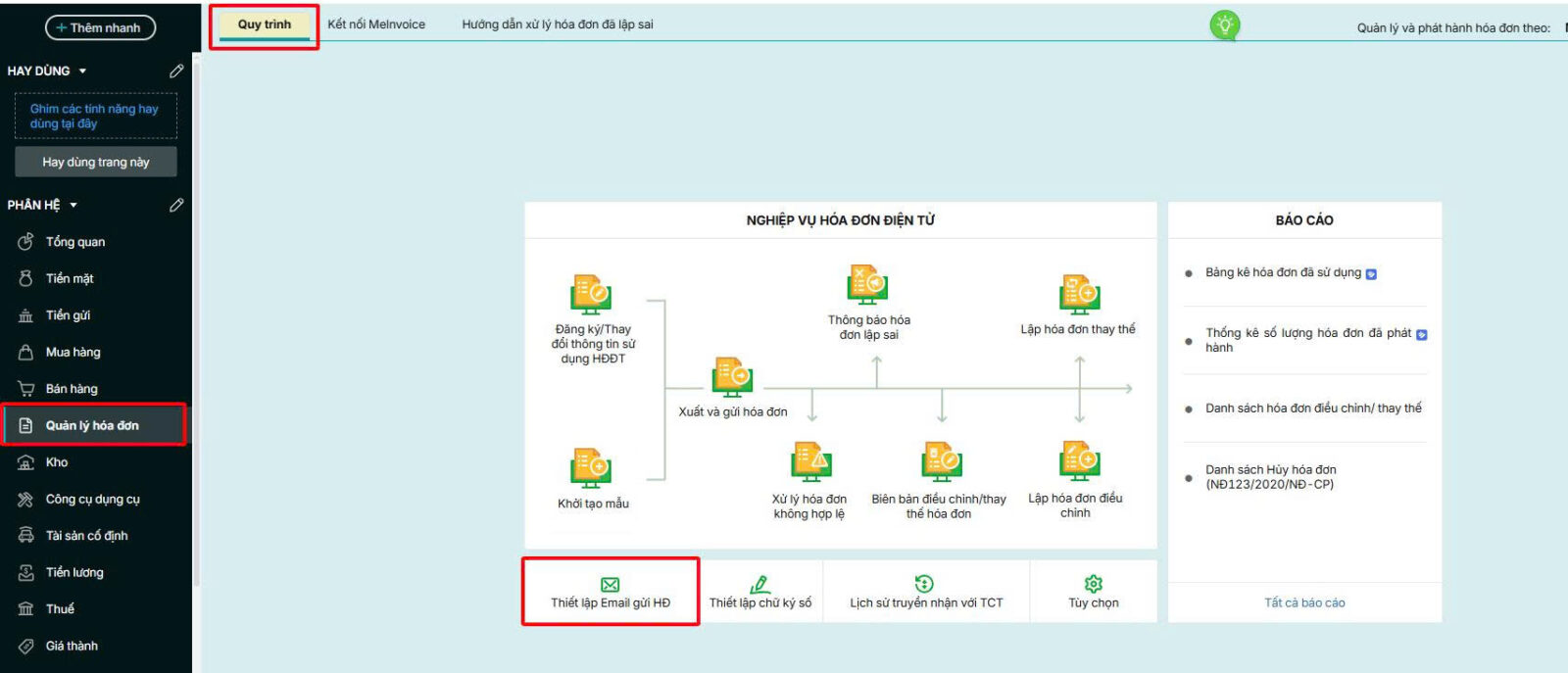Open Thông báo hóa đơn lập sai icon
This screenshot has width=1568, height=673.
tap(867, 285)
